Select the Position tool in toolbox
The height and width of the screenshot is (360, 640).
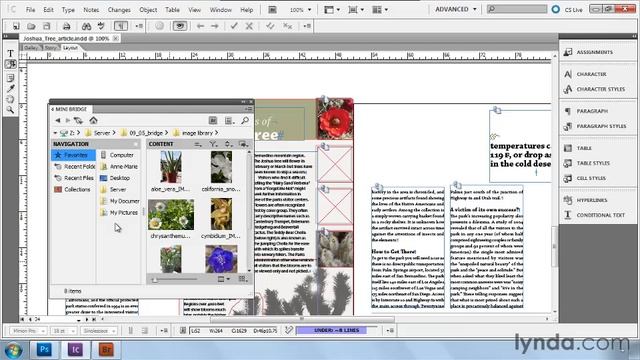point(11,64)
